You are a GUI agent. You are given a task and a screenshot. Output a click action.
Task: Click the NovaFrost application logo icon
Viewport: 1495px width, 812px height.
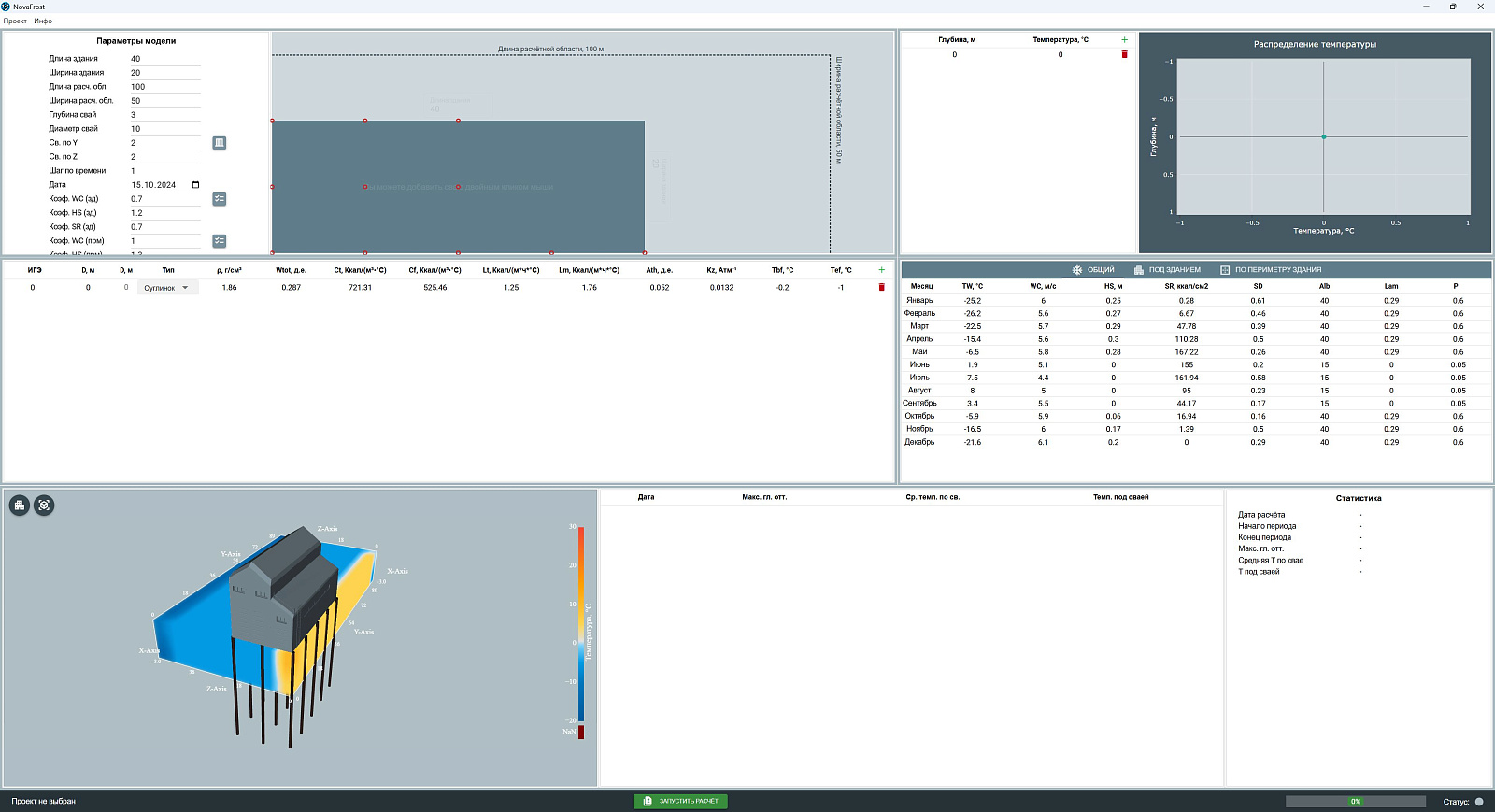point(6,7)
